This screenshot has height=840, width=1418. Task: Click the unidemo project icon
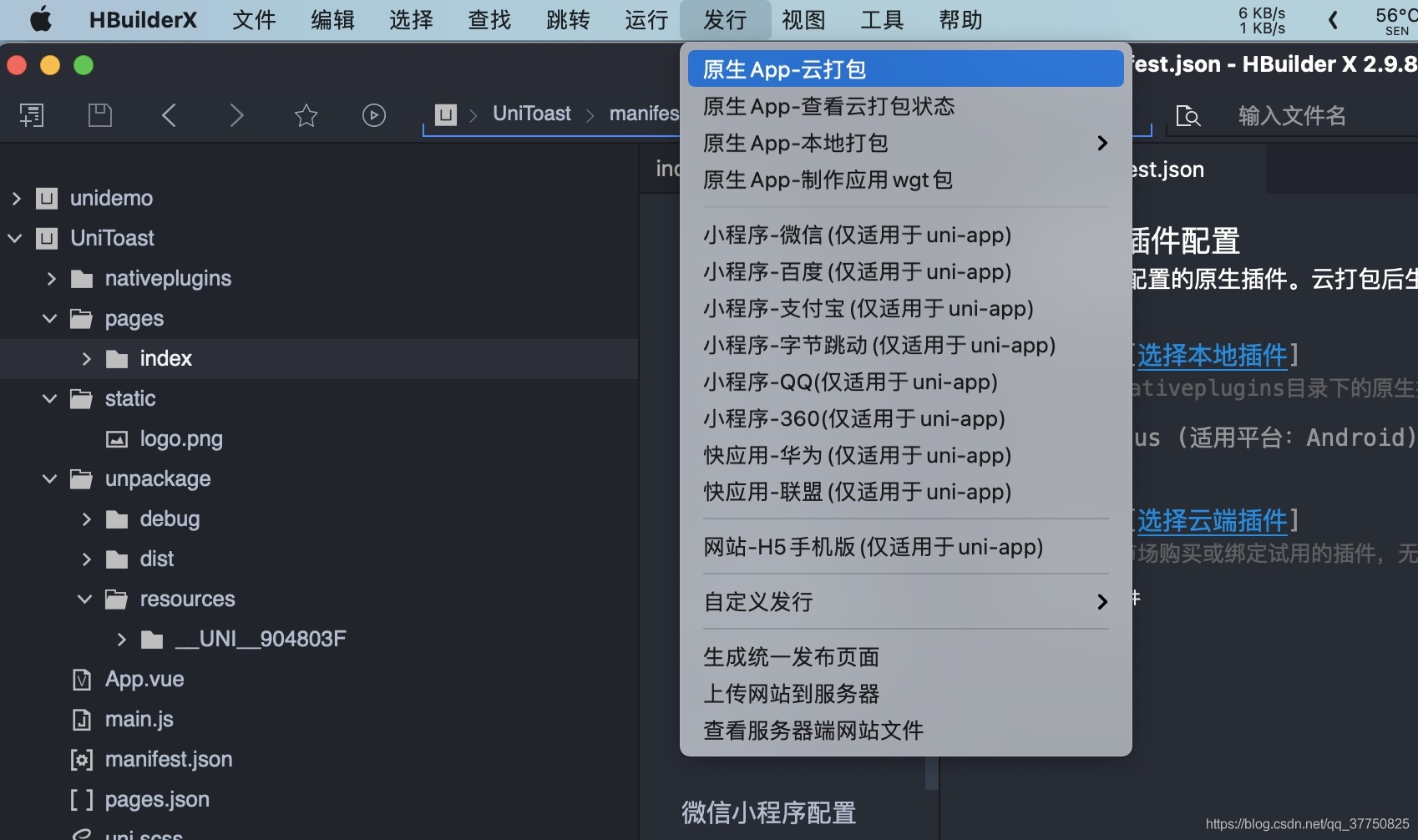click(x=47, y=198)
